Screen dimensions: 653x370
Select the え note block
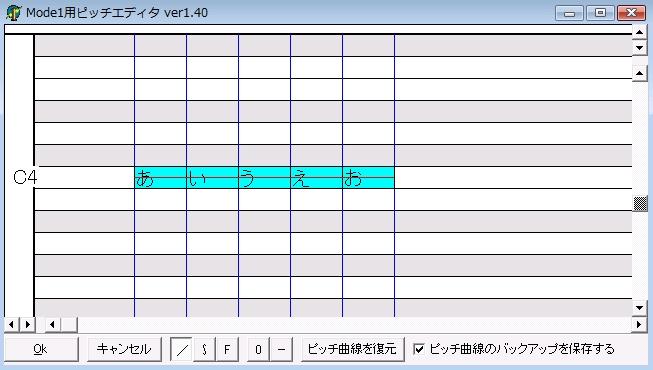[317, 178]
